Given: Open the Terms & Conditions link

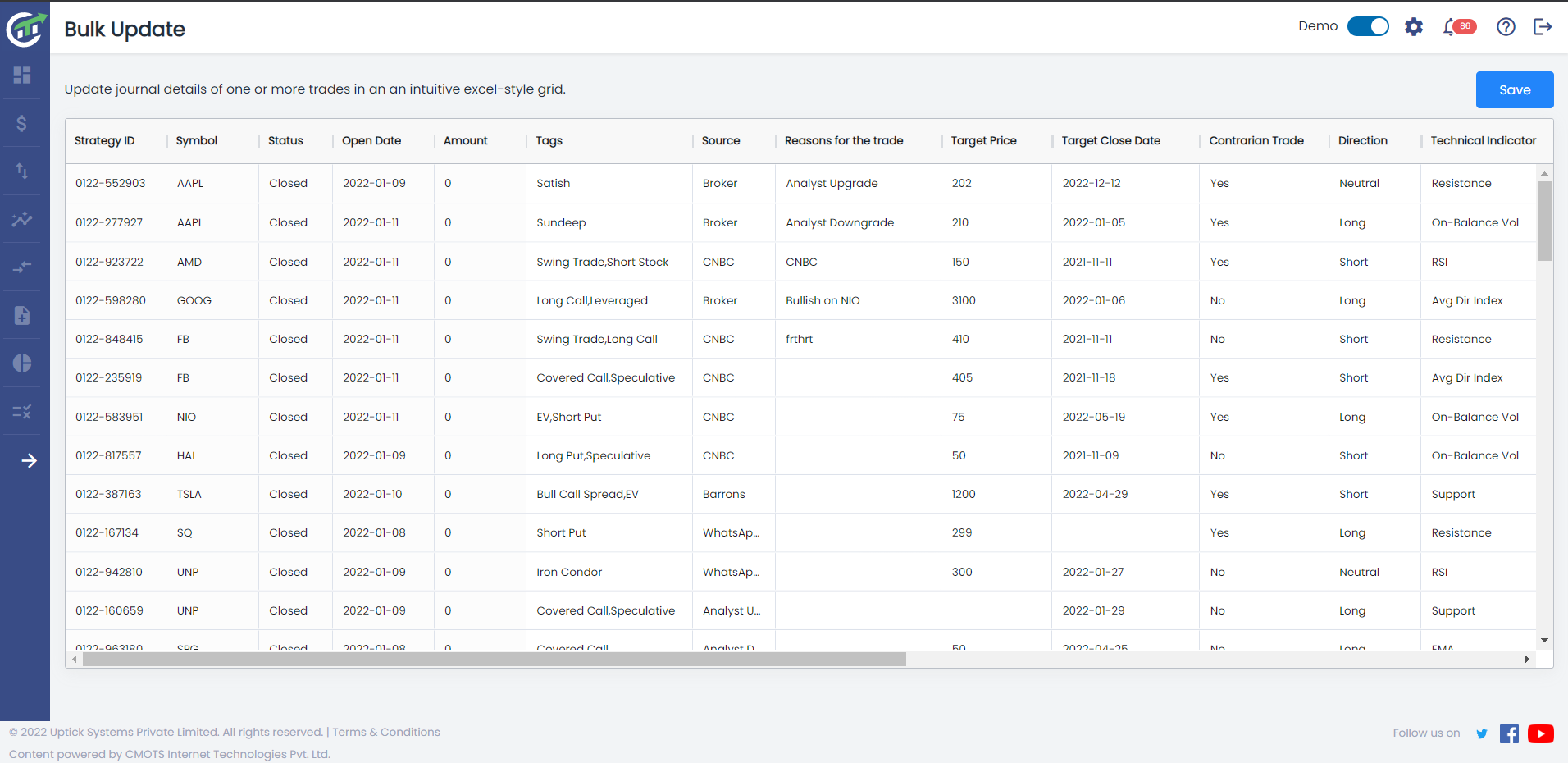Looking at the screenshot, I should [x=386, y=732].
